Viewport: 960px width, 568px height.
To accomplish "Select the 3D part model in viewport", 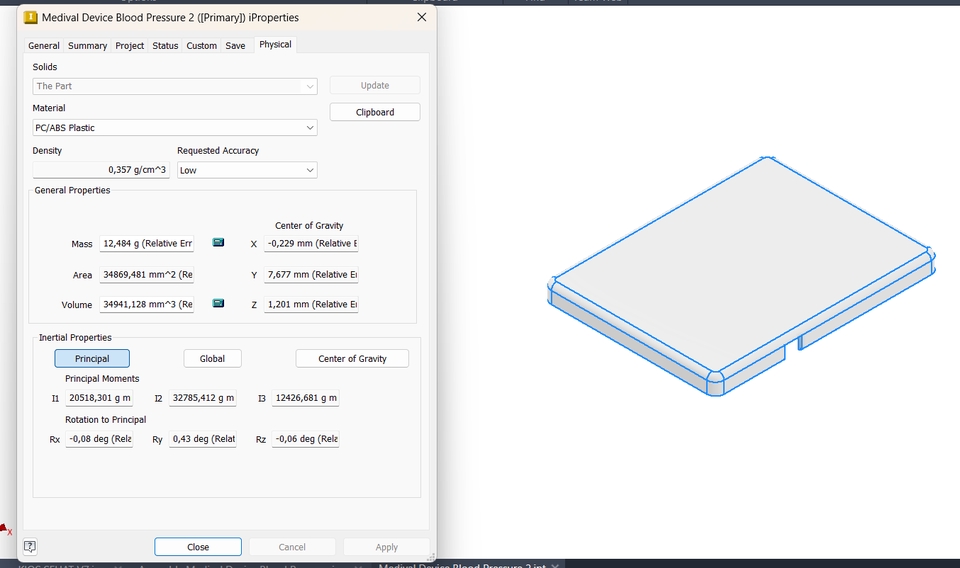I will (x=741, y=275).
